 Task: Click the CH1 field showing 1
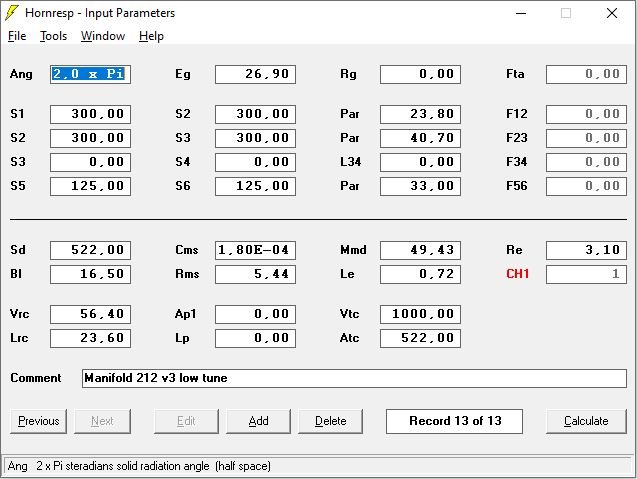[586, 274]
